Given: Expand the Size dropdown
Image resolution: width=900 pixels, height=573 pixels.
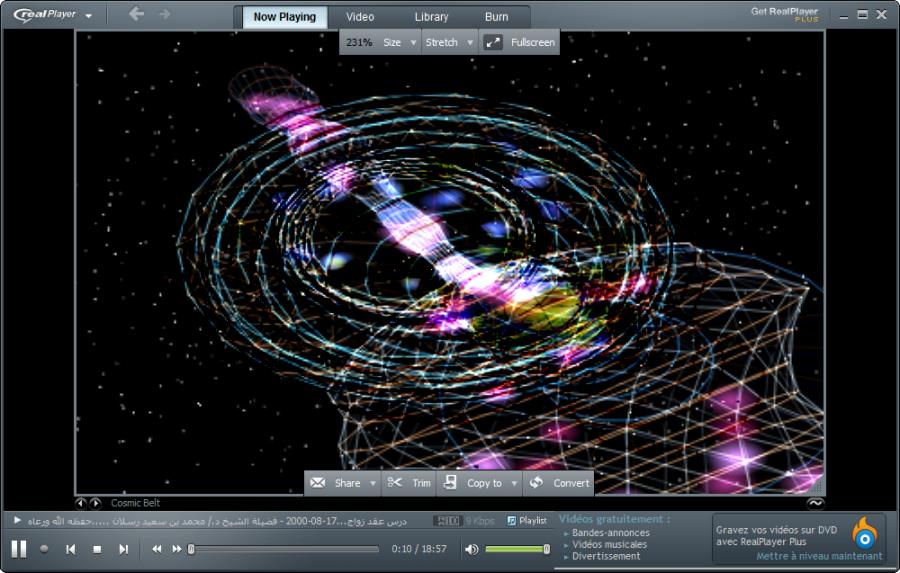Looking at the screenshot, I should (400, 42).
